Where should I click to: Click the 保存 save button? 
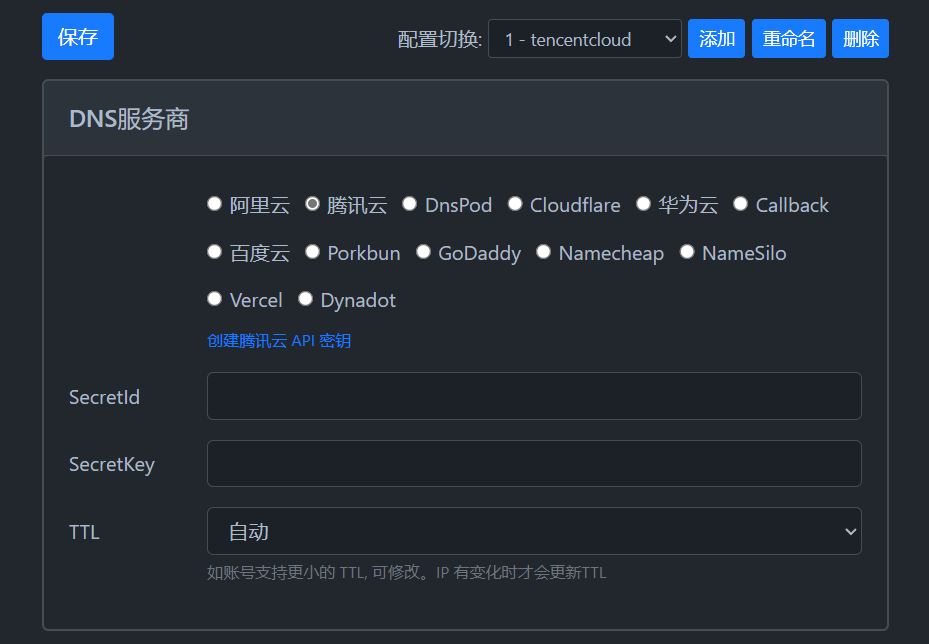click(78, 37)
